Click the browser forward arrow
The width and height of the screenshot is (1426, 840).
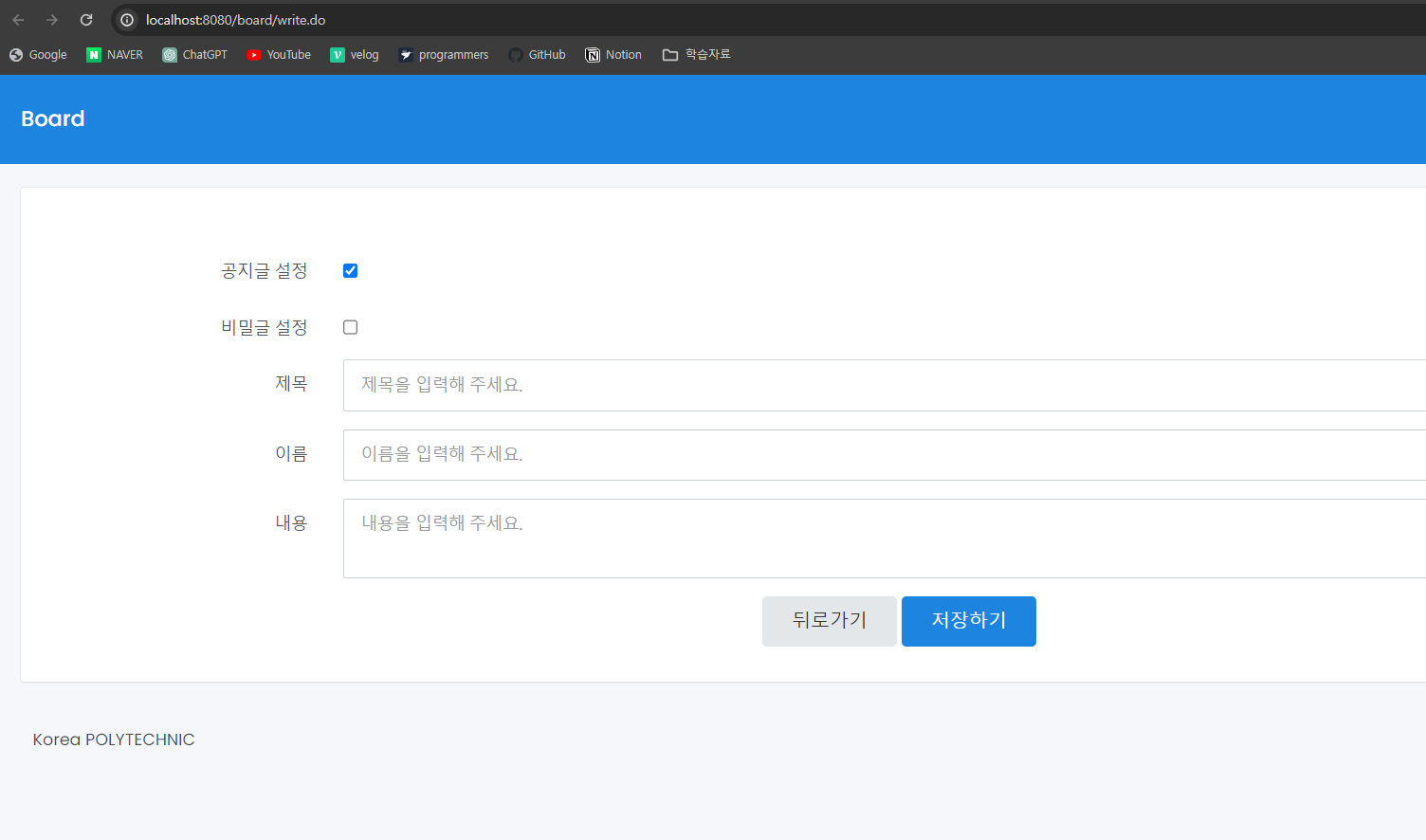52,20
